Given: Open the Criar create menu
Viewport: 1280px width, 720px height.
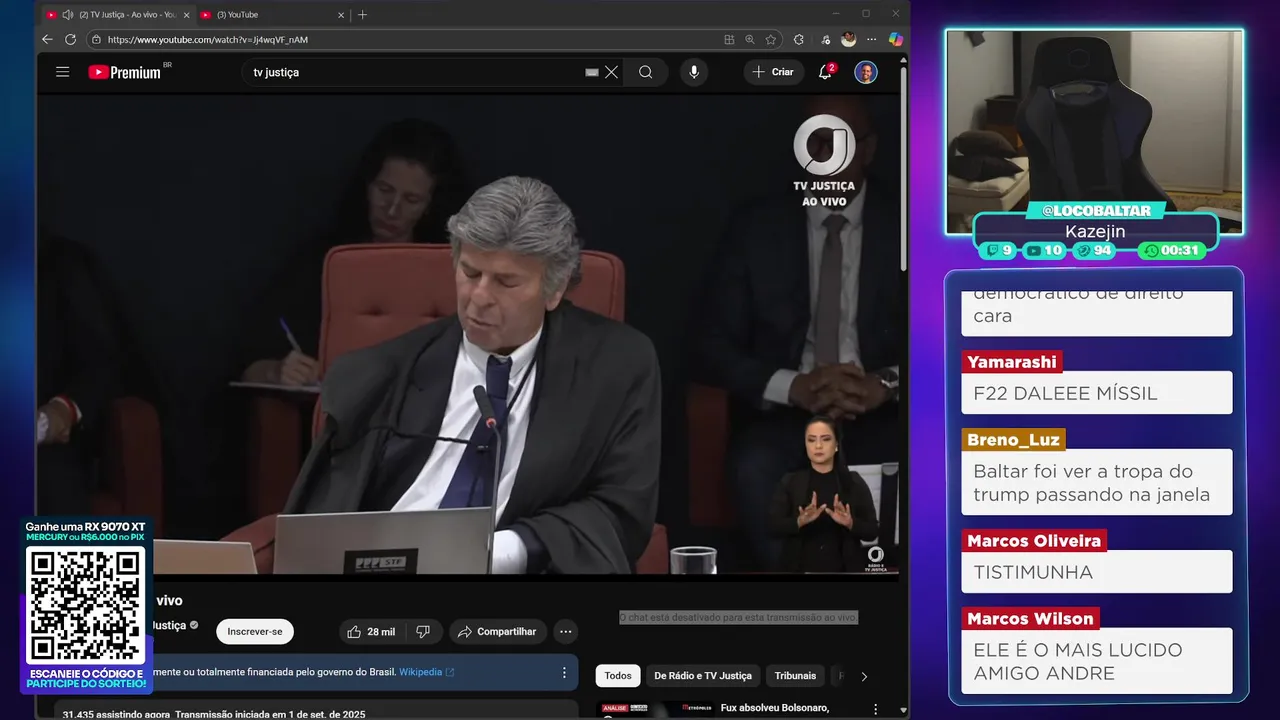Looking at the screenshot, I should 773,72.
